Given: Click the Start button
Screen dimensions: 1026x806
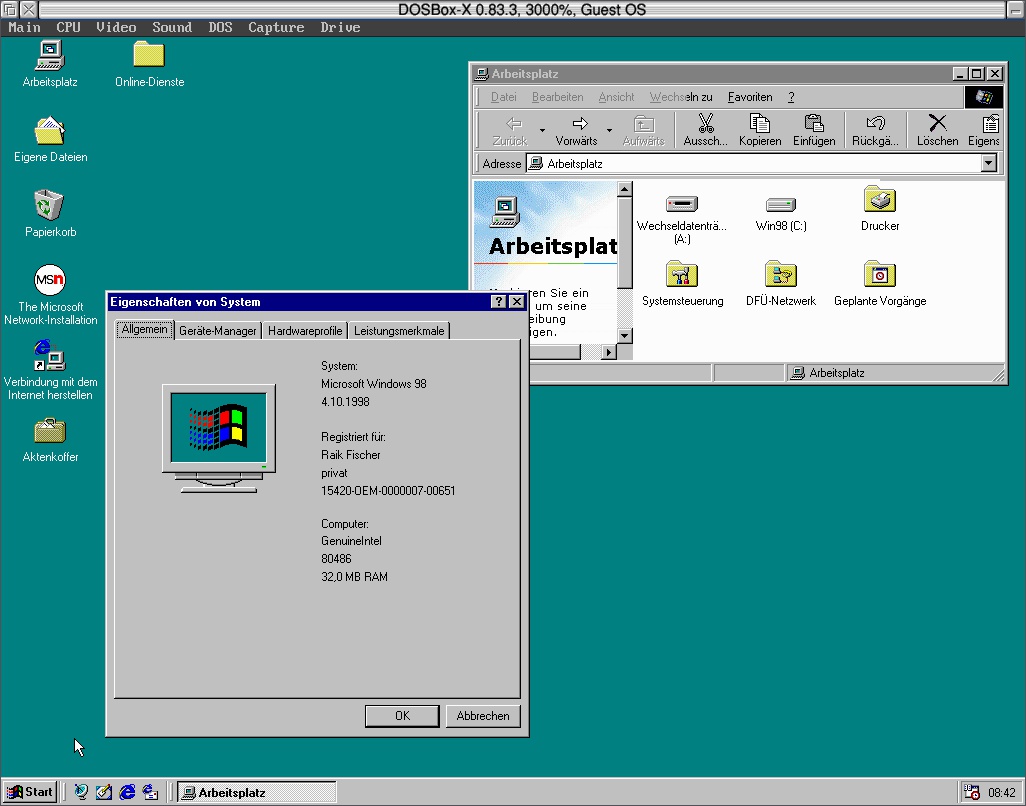Looking at the screenshot, I should click(x=30, y=792).
